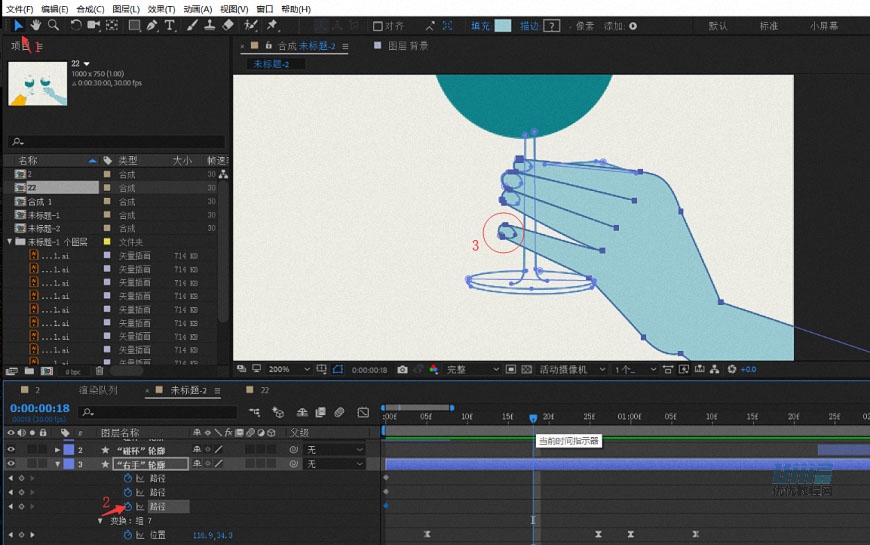Select the Eraser tool
Screen dimensions: 870x545
[228, 25]
